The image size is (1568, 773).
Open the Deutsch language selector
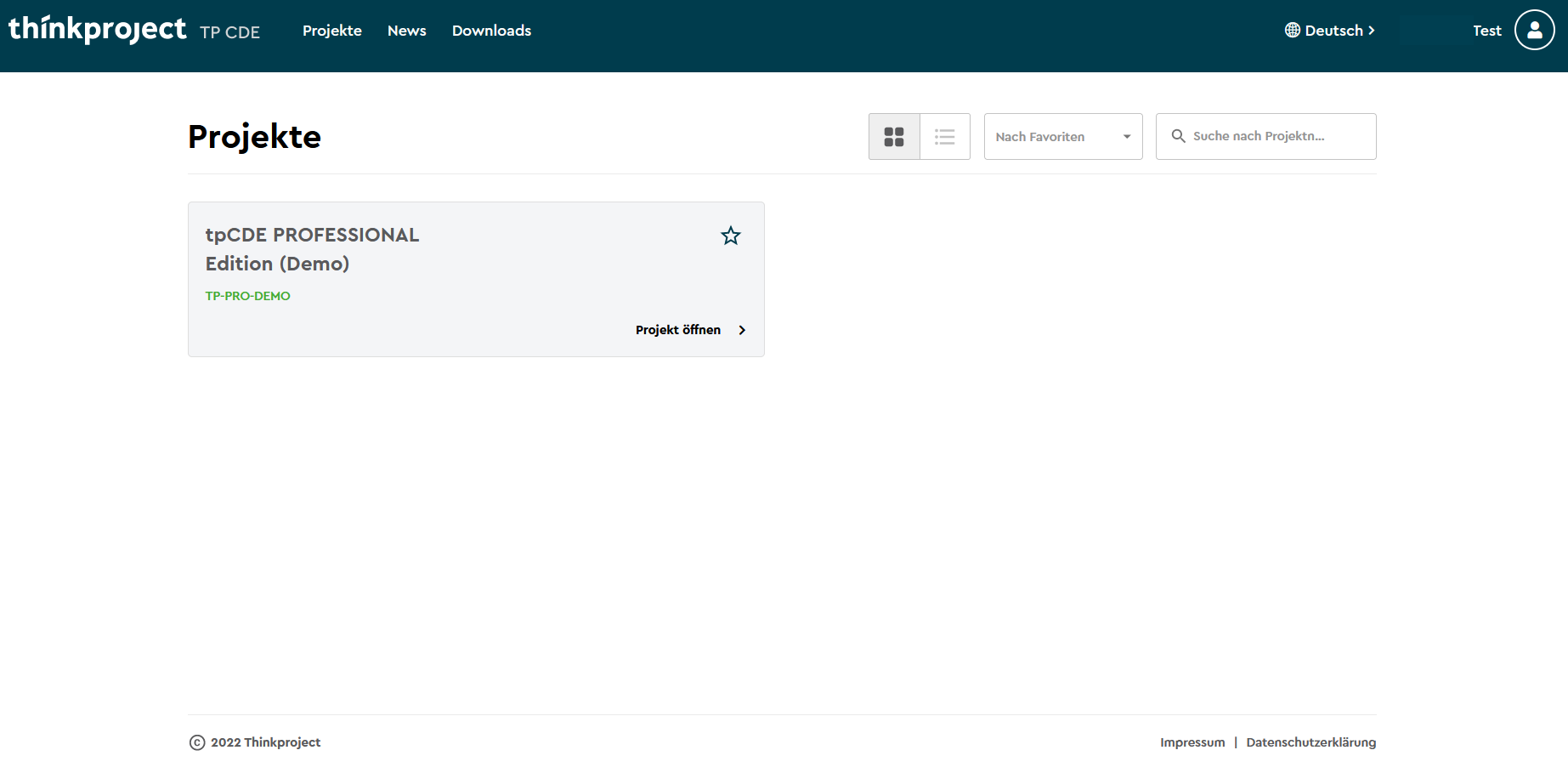pos(1334,31)
